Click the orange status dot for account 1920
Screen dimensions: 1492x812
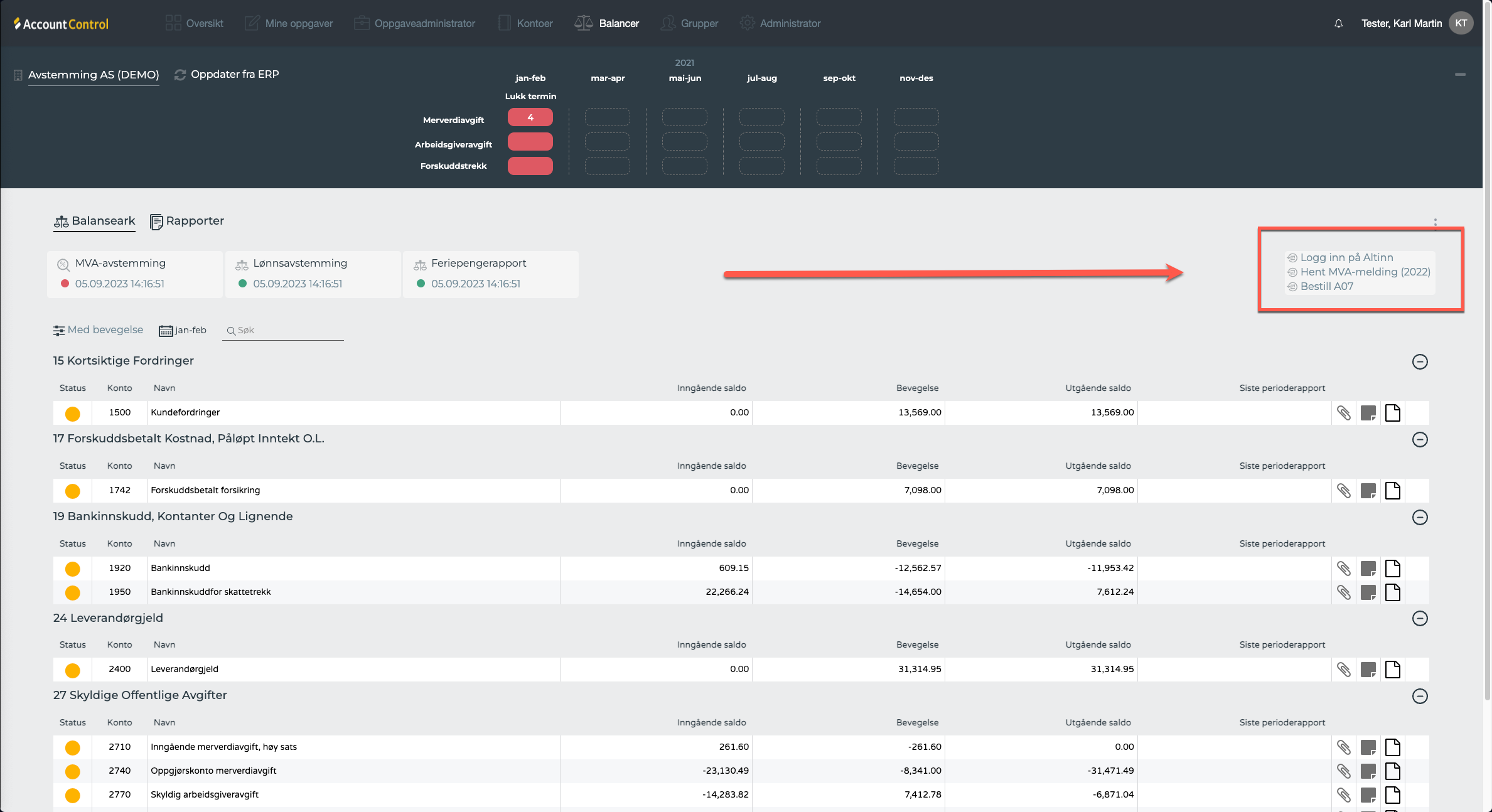(x=73, y=569)
